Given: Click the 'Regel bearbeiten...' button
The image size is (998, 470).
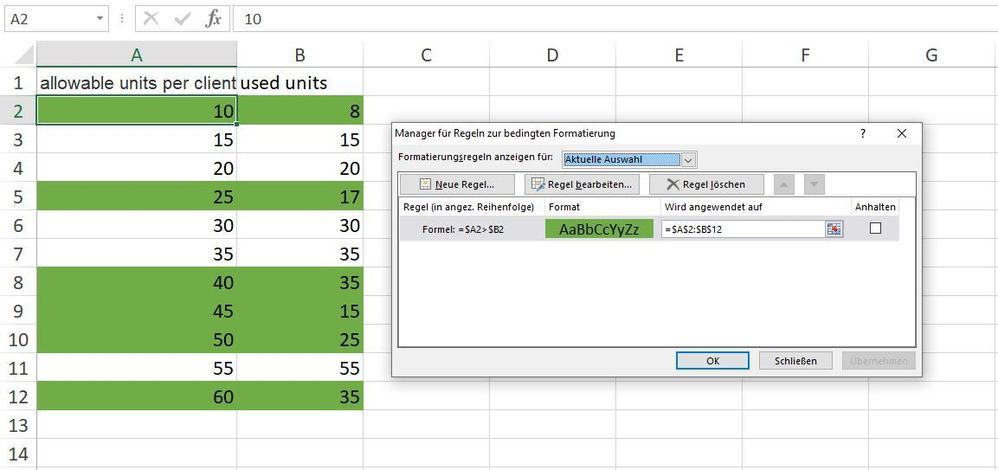Looking at the screenshot, I should coord(581,184).
